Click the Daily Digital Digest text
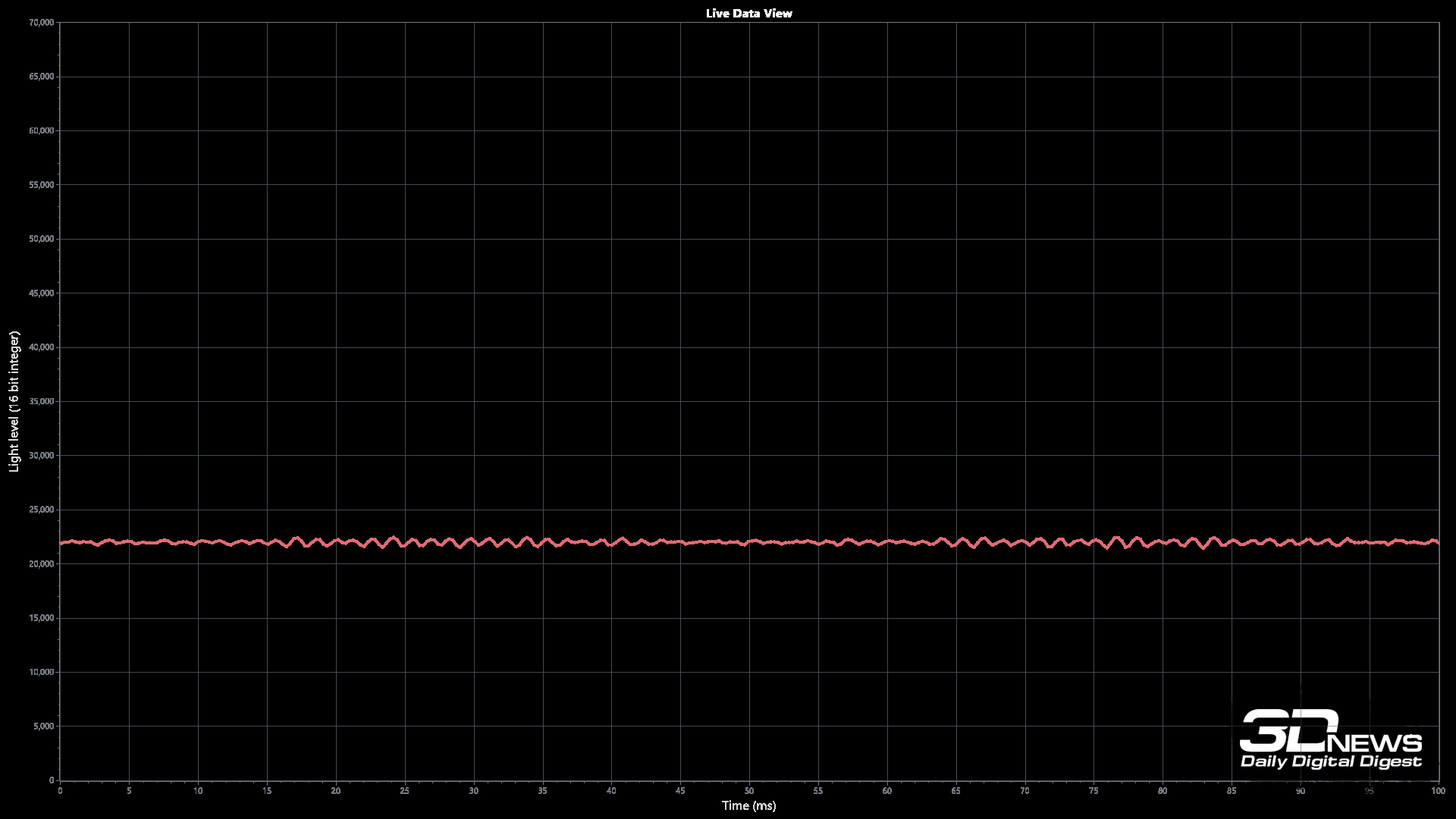This screenshot has height=819, width=1456. click(x=1330, y=761)
